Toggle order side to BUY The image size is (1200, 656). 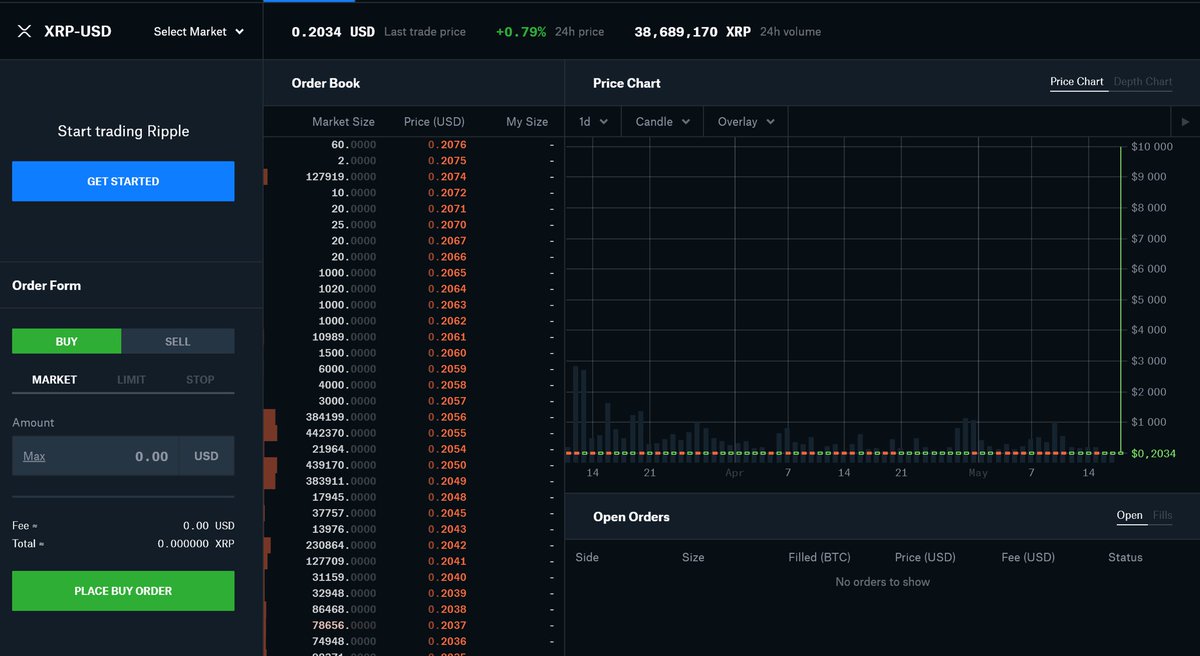click(66, 341)
